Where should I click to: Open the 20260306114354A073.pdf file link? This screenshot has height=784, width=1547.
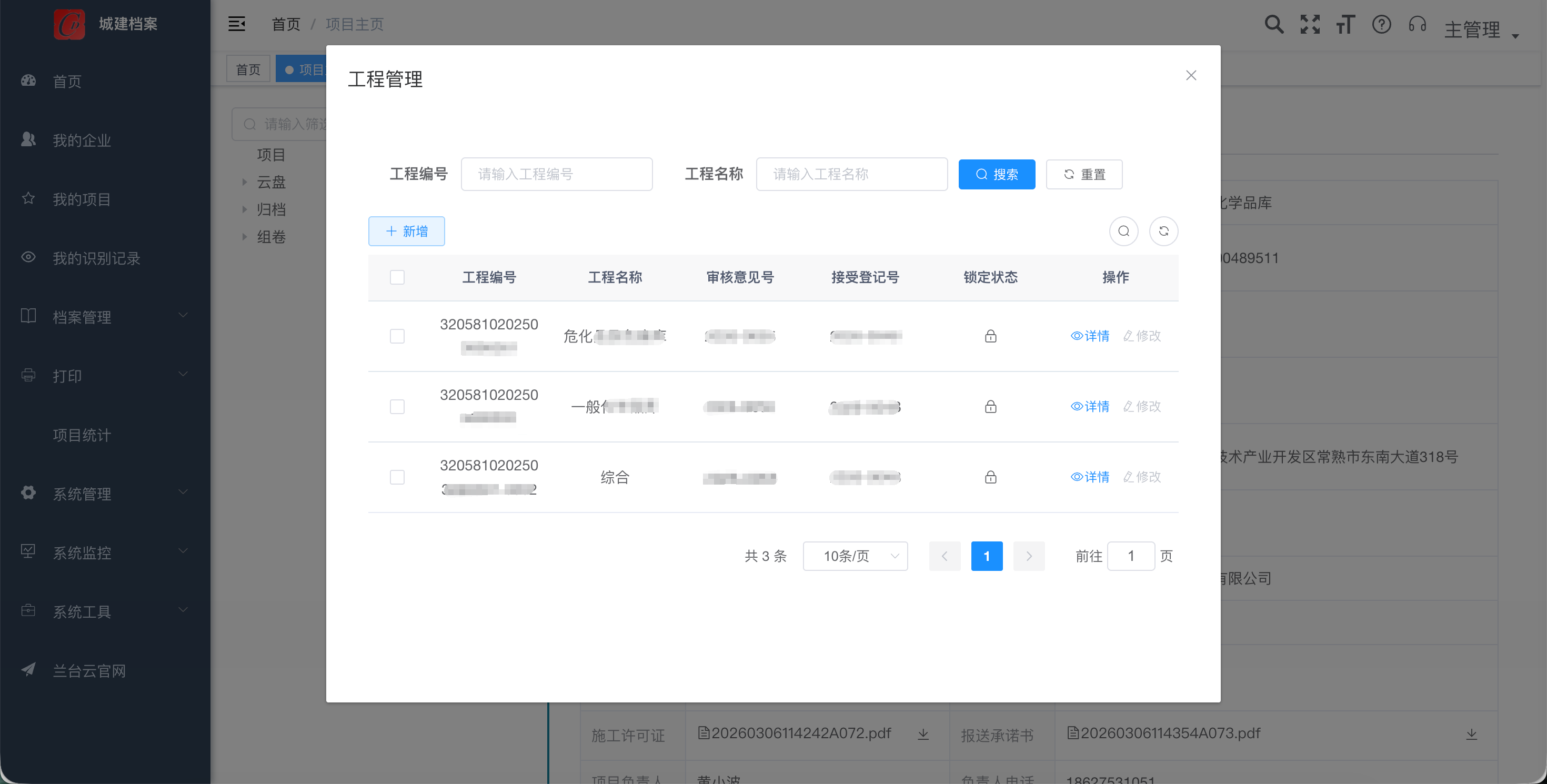click(1163, 733)
